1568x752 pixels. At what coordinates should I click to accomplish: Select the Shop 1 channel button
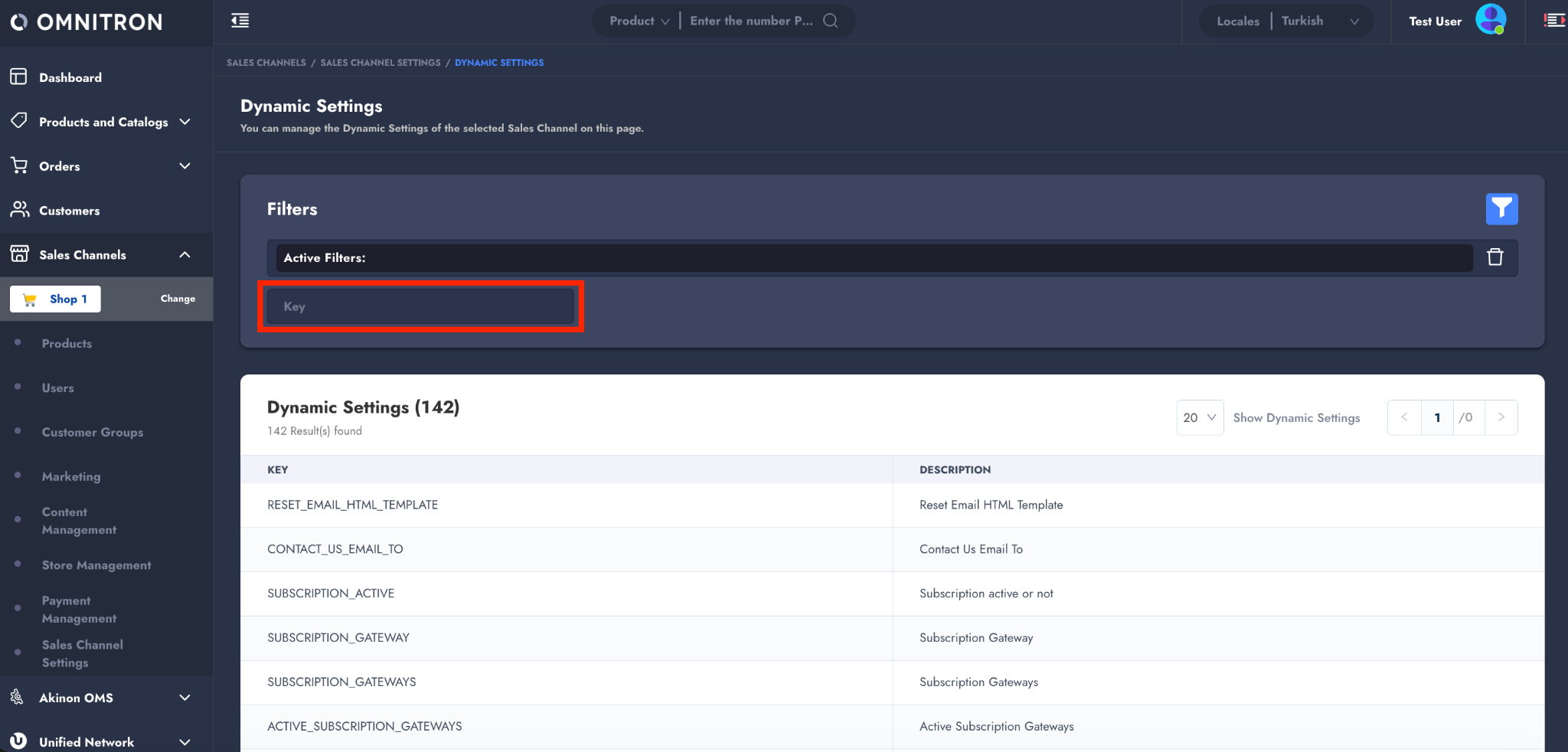click(x=55, y=299)
